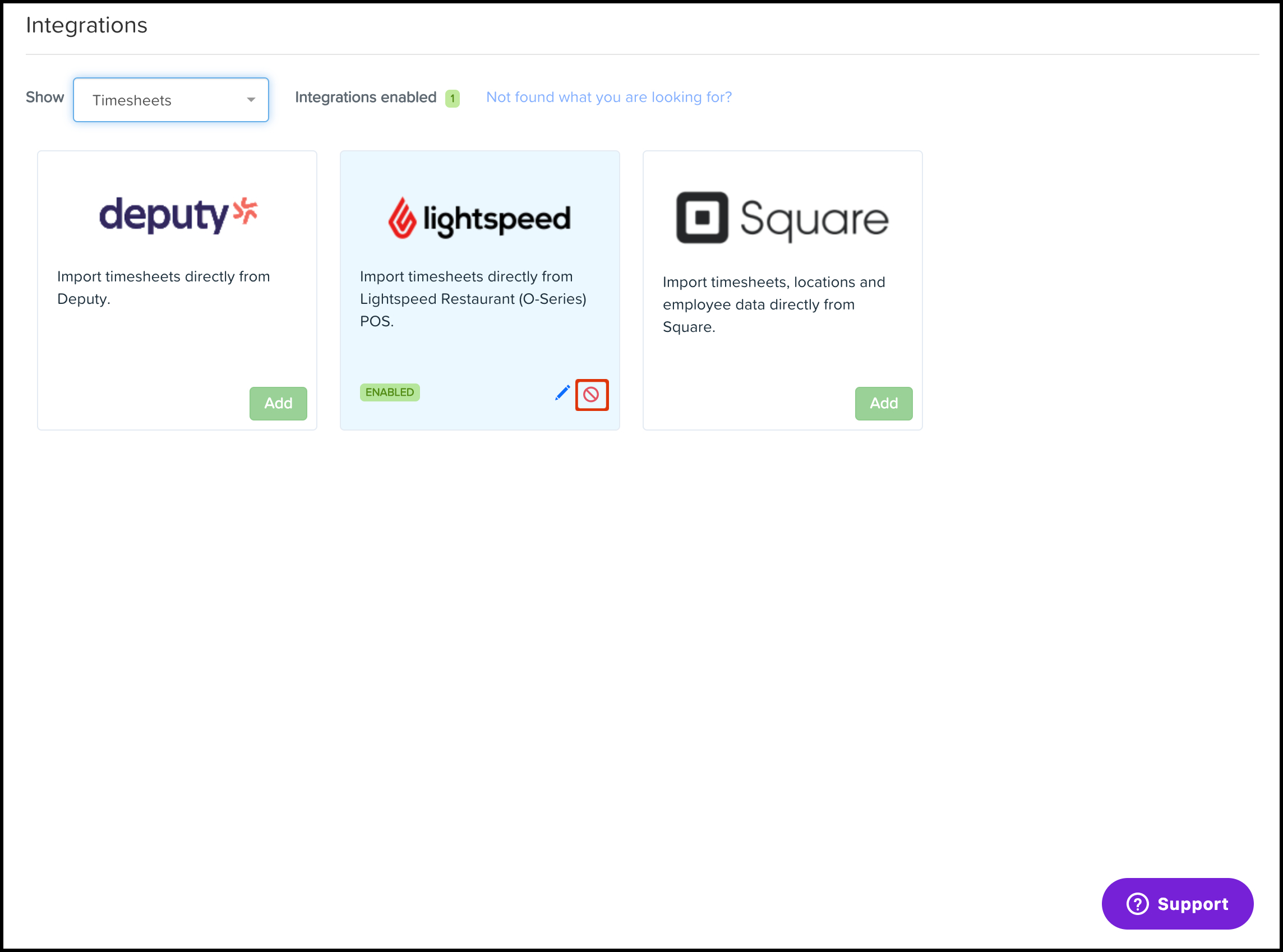Open the Support chat button
The height and width of the screenshot is (952, 1283).
click(x=1177, y=904)
